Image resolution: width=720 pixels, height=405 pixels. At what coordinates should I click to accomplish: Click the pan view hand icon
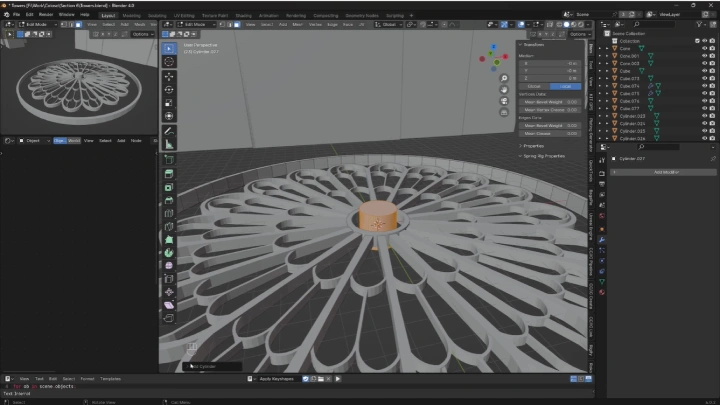[504, 90]
